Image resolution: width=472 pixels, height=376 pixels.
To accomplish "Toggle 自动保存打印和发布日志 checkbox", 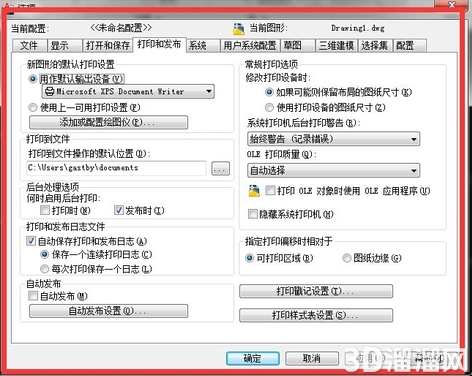I will tap(31, 241).
